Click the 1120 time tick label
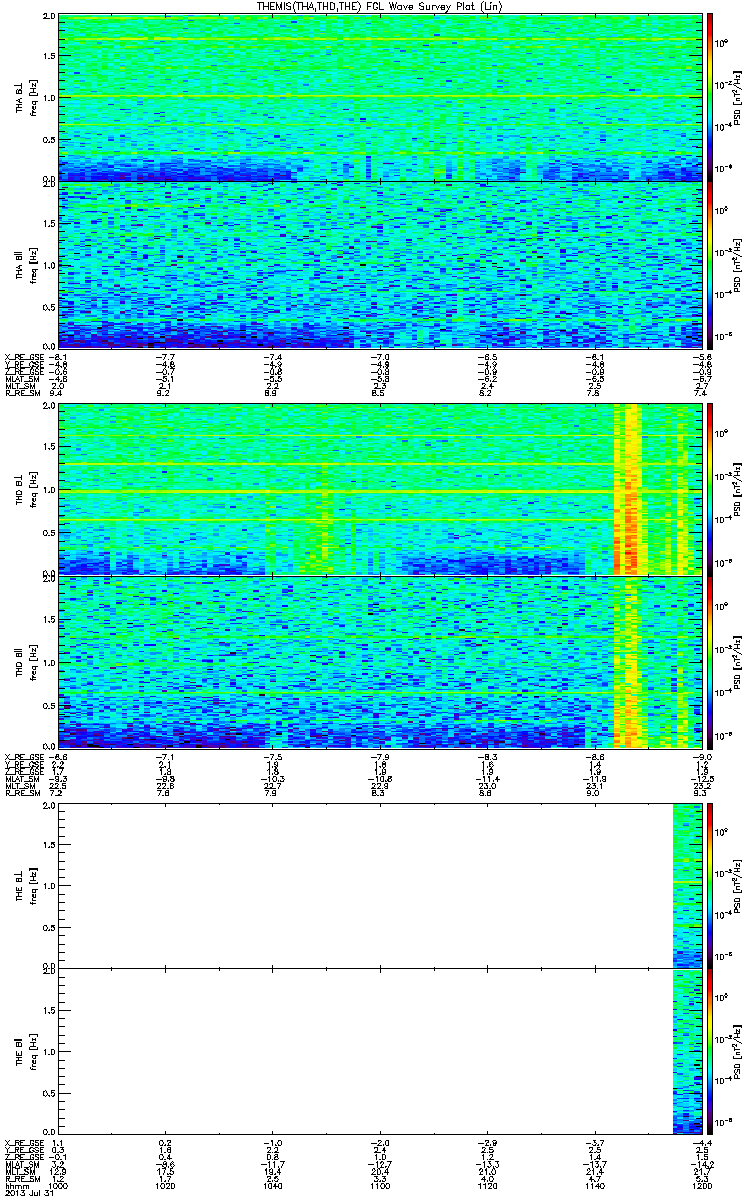Viewport: 750px width, 1200px height. [487, 1186]
